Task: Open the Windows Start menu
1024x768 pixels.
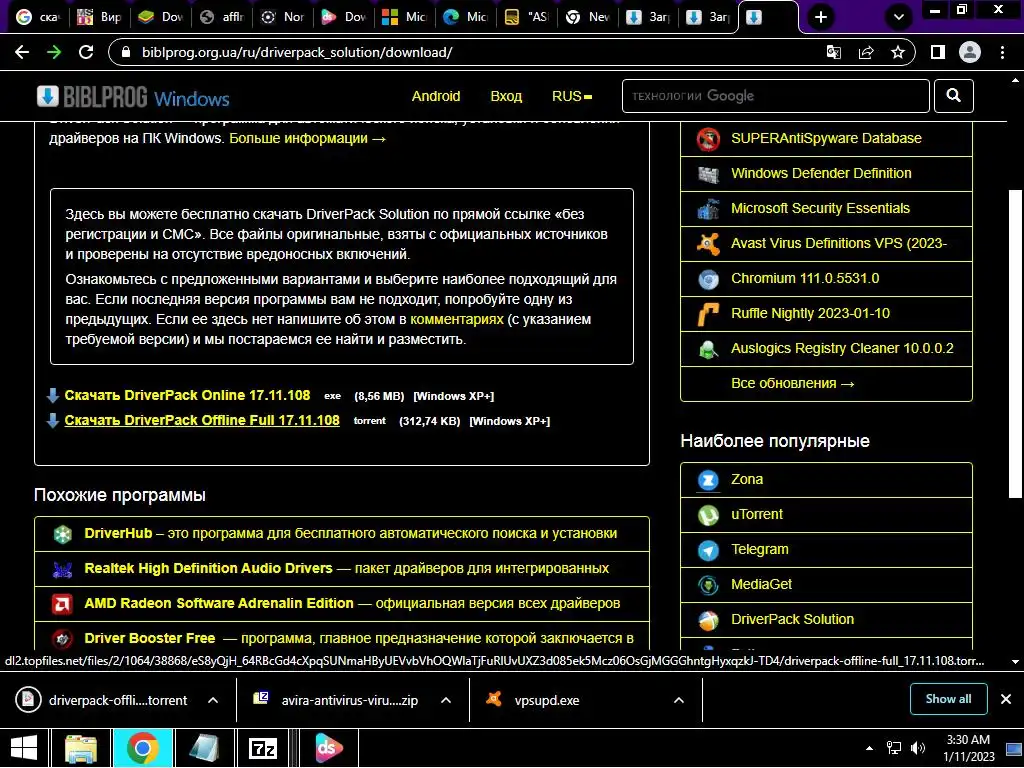Action: (x=24, y=748)
